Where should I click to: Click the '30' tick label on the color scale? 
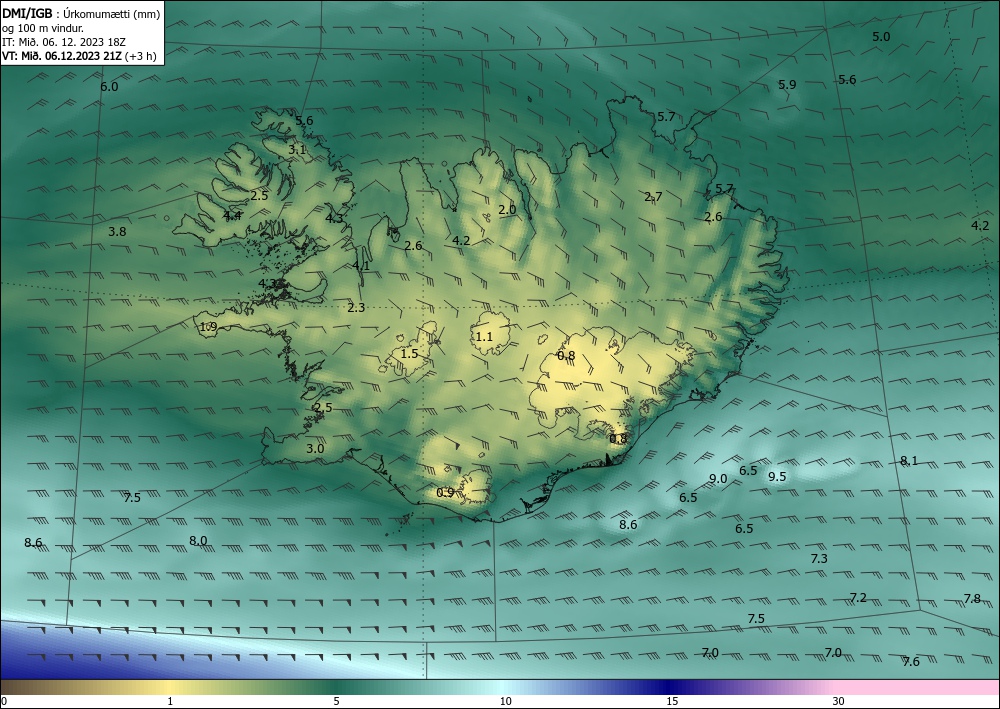[x=839, y=701]
